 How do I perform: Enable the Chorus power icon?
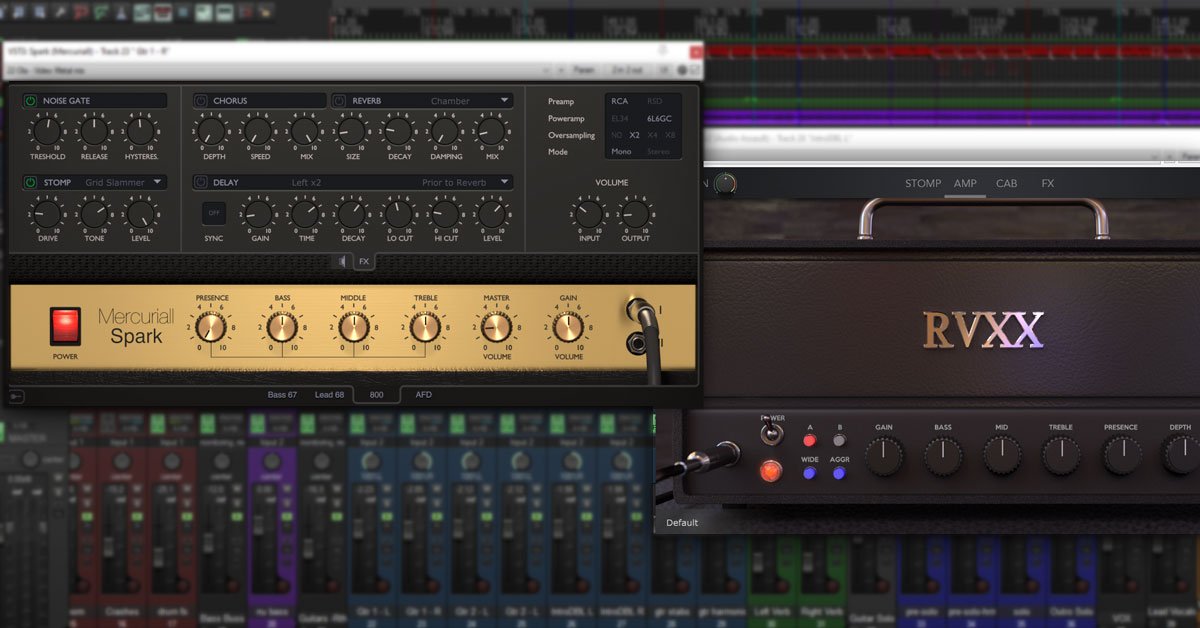coord(201,101)
